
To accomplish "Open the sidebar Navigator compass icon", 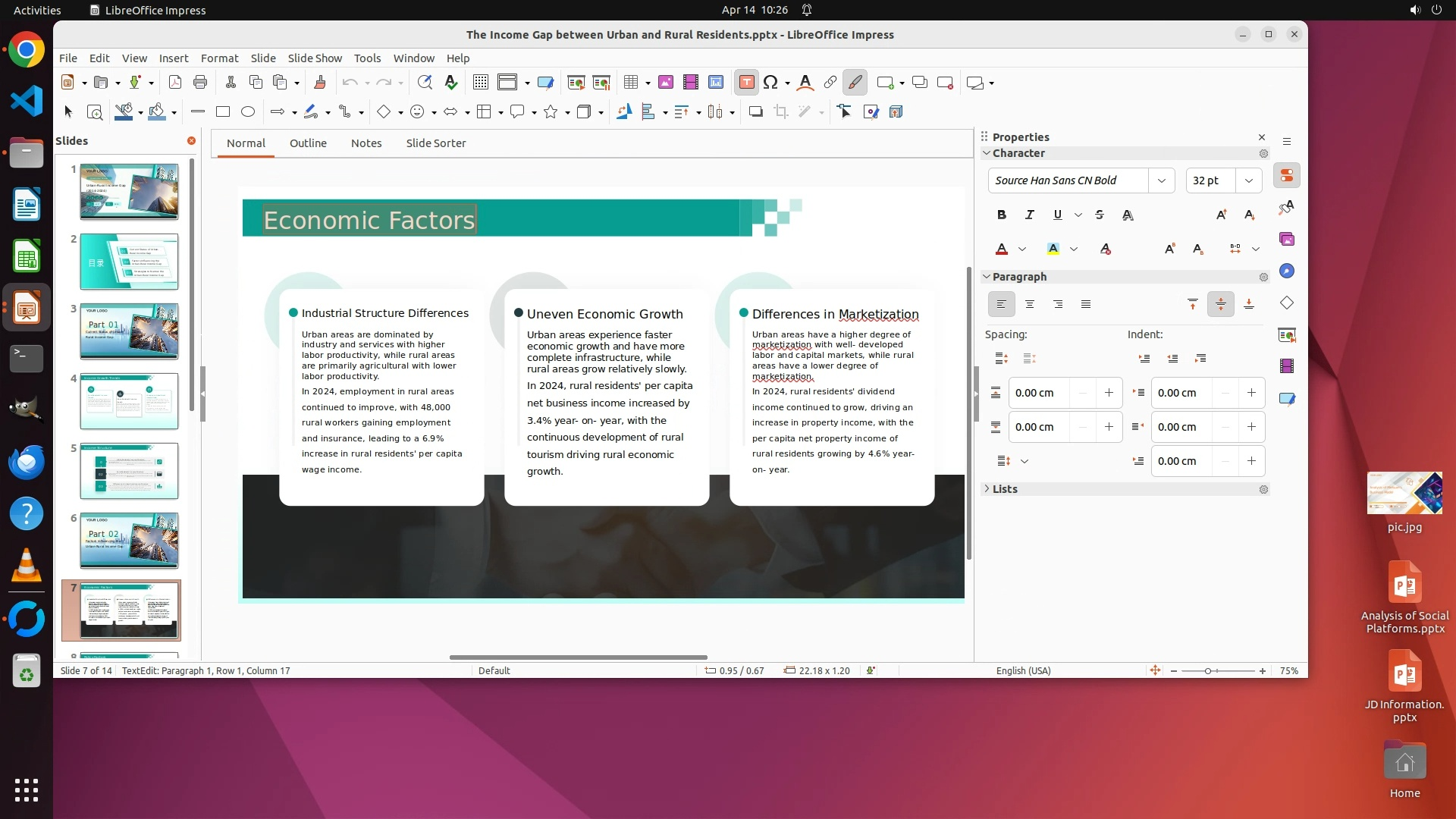I will [x=1287, y=271].
